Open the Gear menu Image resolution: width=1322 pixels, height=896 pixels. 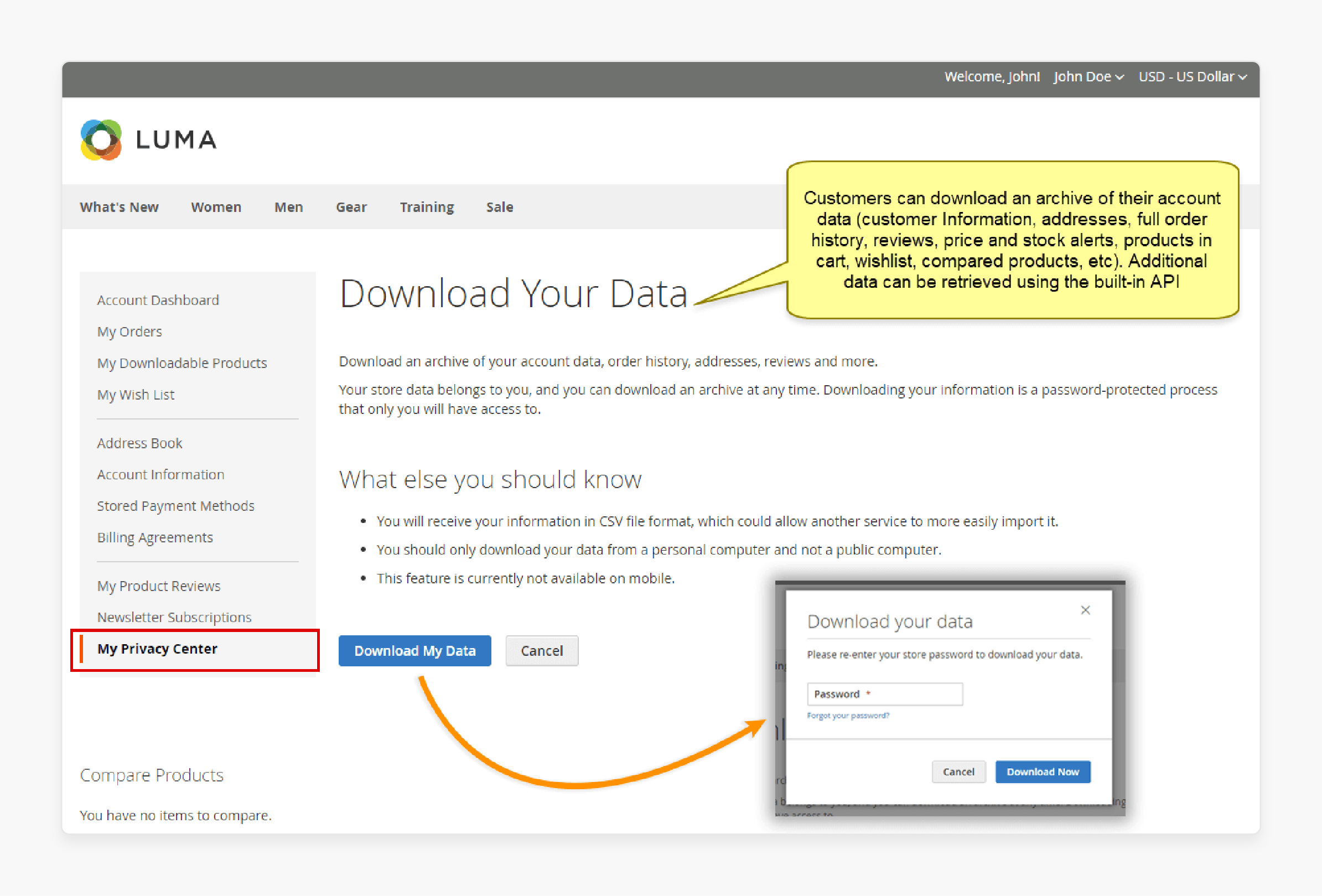click(x=351, y=207)
